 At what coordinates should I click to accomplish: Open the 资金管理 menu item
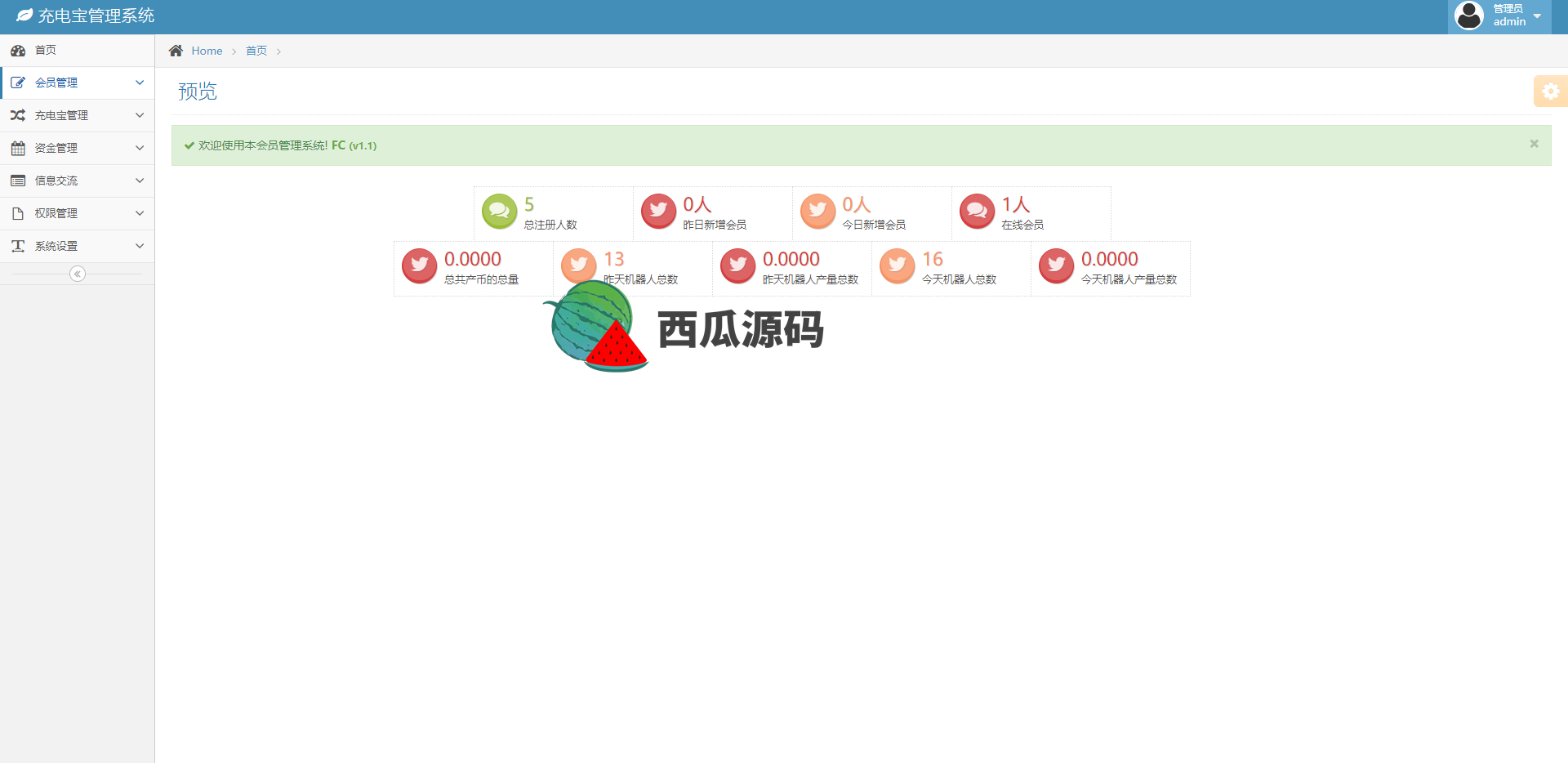pos(78,148)
